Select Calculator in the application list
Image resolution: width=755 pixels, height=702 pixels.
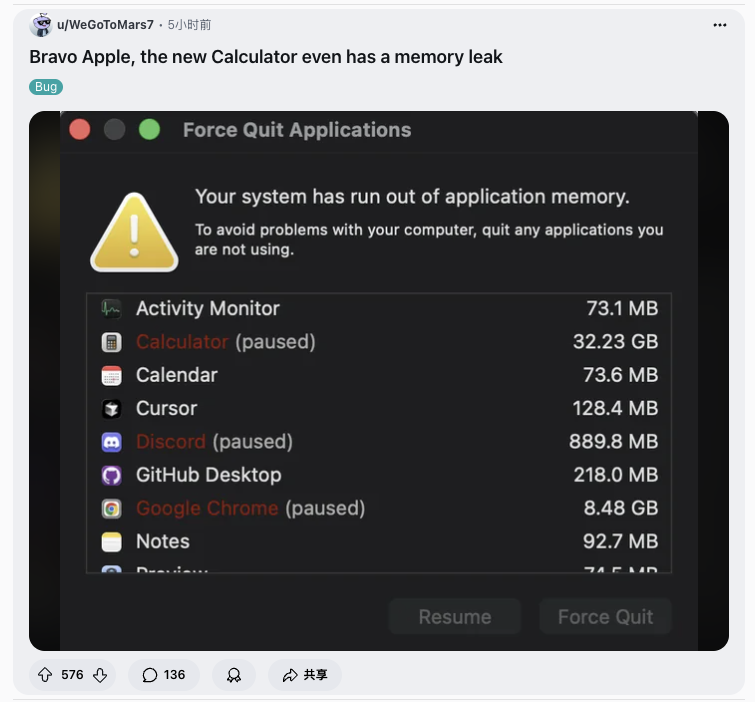tap(182, 342)
